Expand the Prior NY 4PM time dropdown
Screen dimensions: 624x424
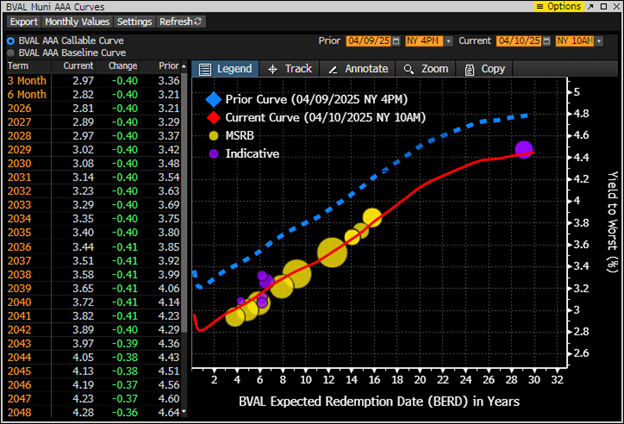[x=448, y=41]
